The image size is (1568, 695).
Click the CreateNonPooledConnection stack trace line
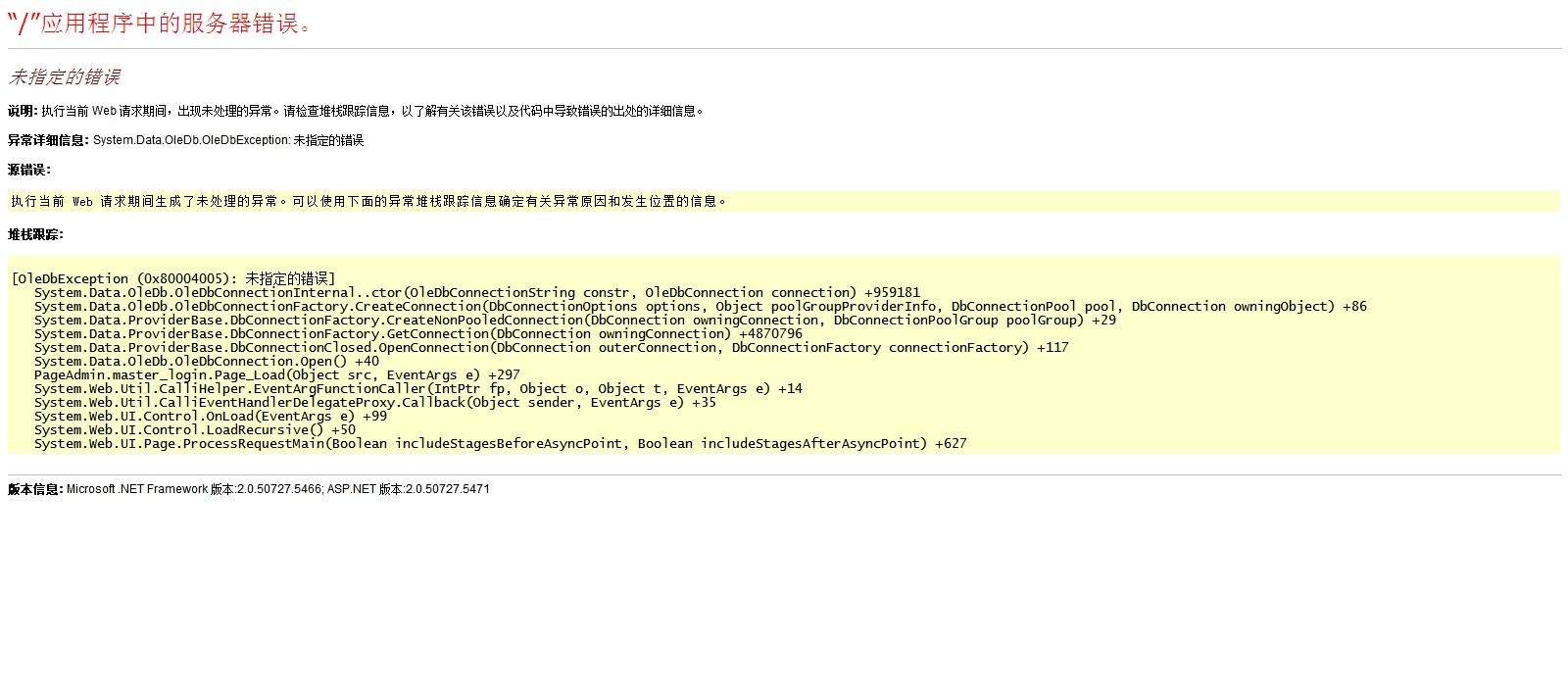click(574, 320)
